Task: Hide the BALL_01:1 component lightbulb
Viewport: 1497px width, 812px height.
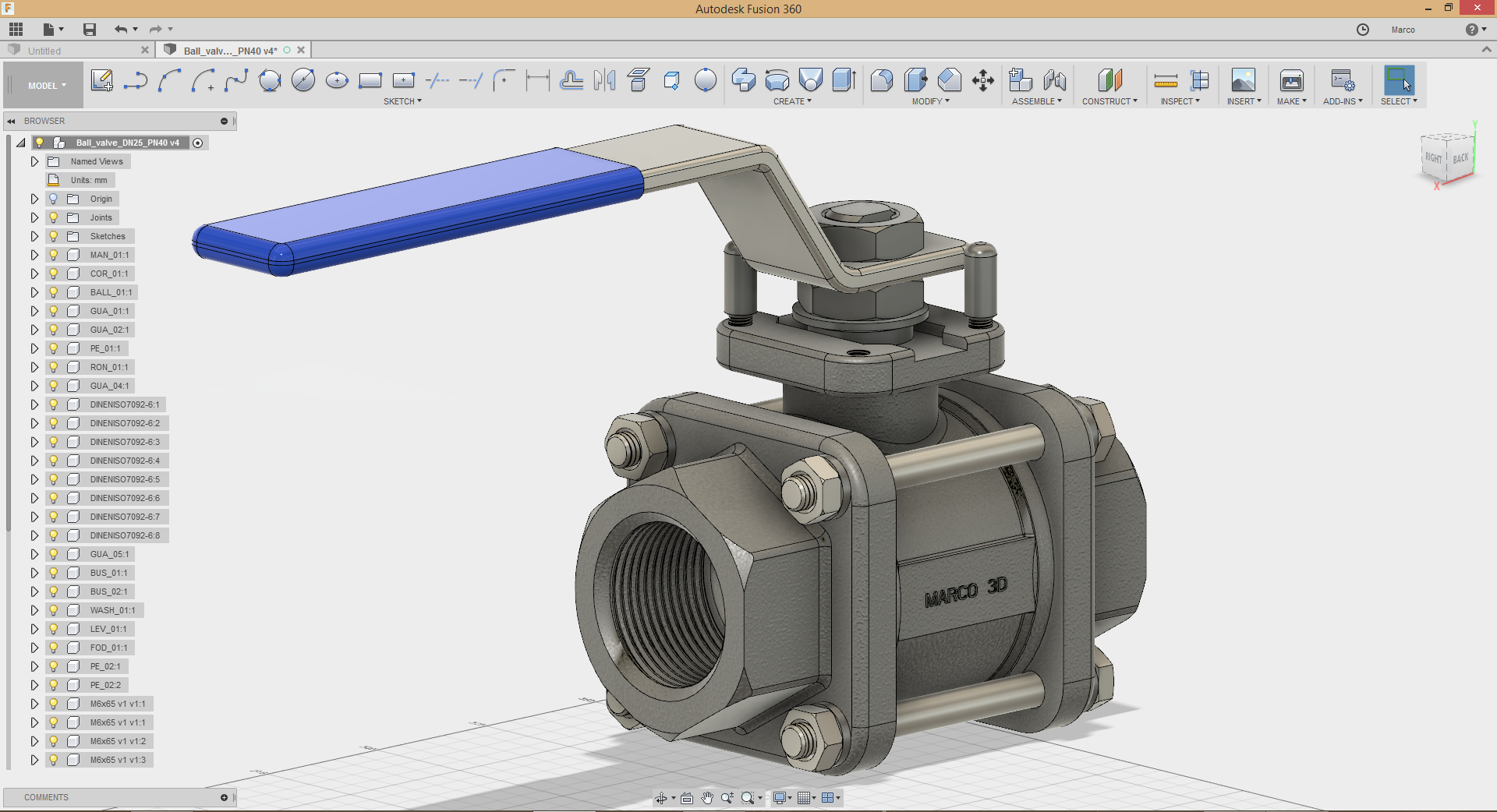Action: pos(54,292)
